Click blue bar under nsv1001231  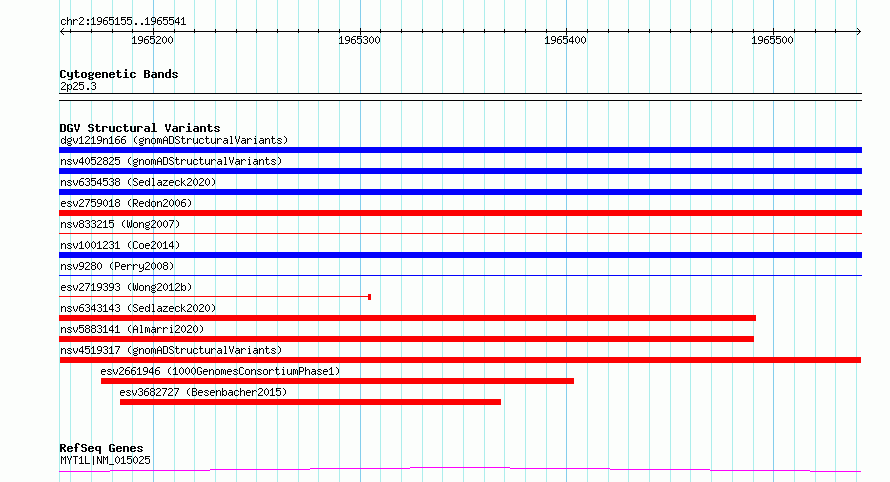(460, 255)
